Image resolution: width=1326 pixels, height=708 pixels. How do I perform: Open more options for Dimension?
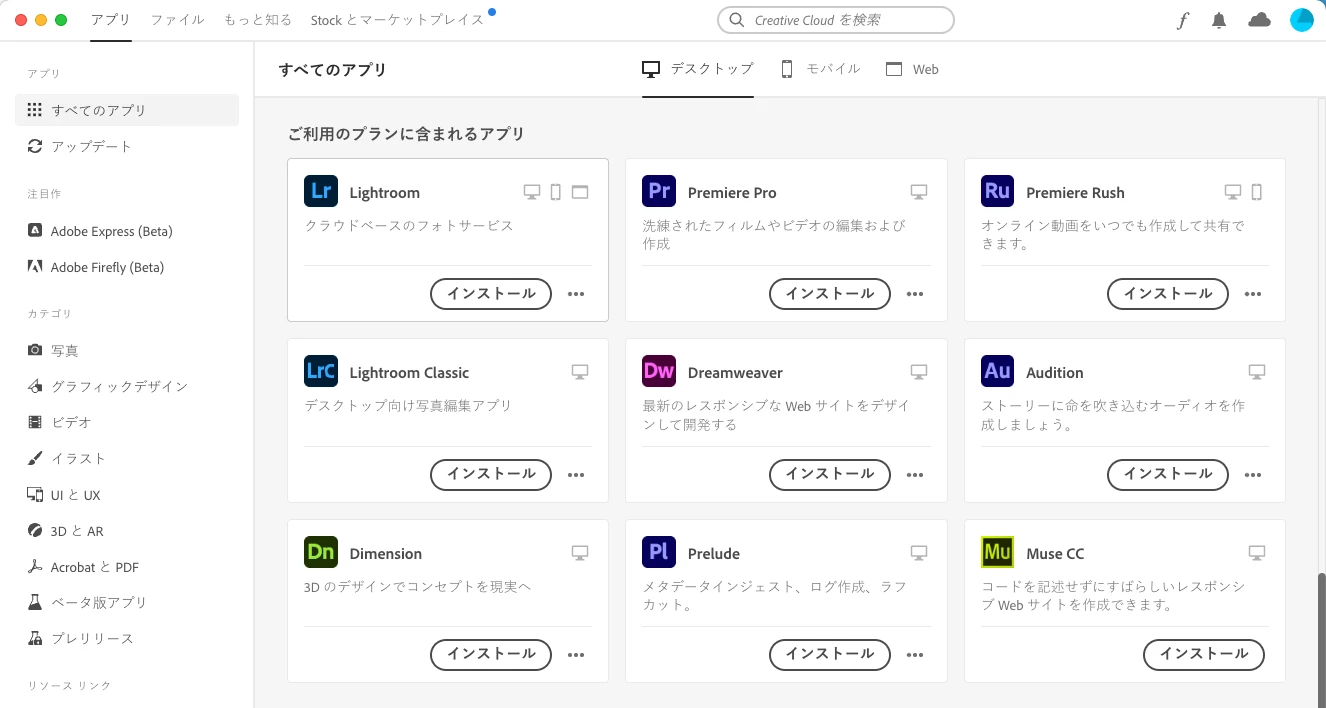coord(576,655)
